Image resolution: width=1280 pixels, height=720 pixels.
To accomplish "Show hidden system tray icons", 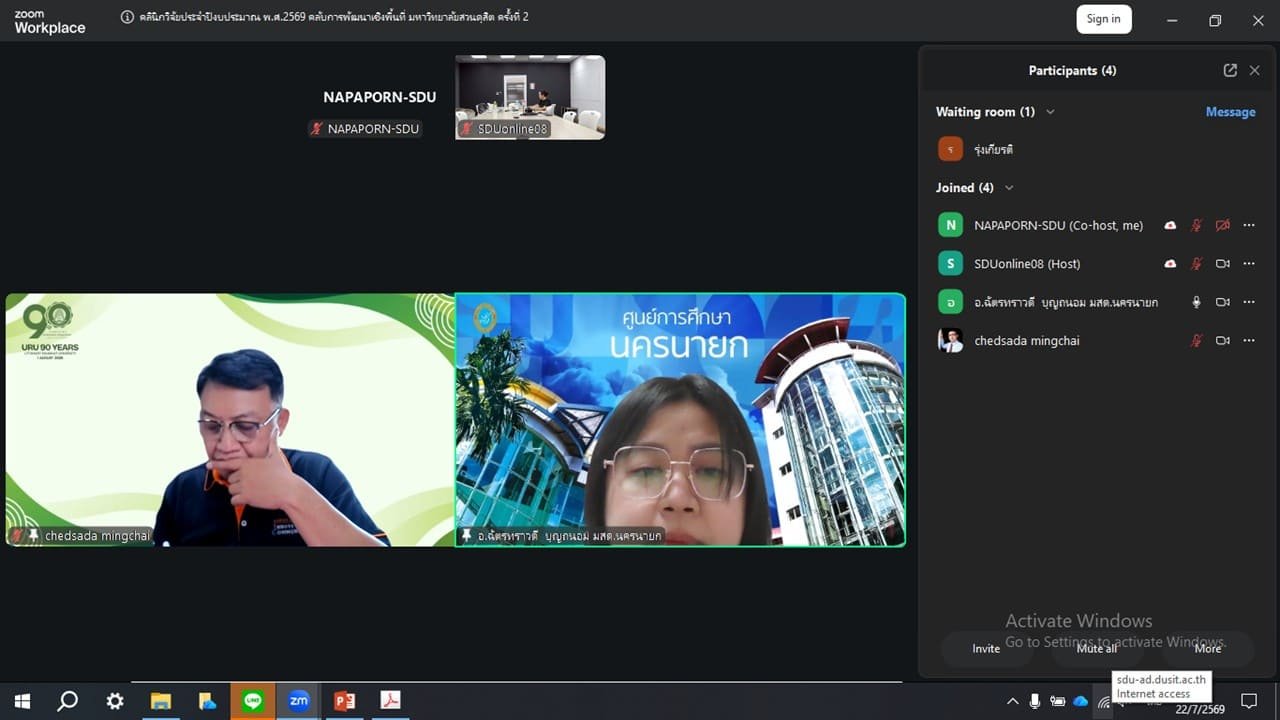I will pos(1012,701).
